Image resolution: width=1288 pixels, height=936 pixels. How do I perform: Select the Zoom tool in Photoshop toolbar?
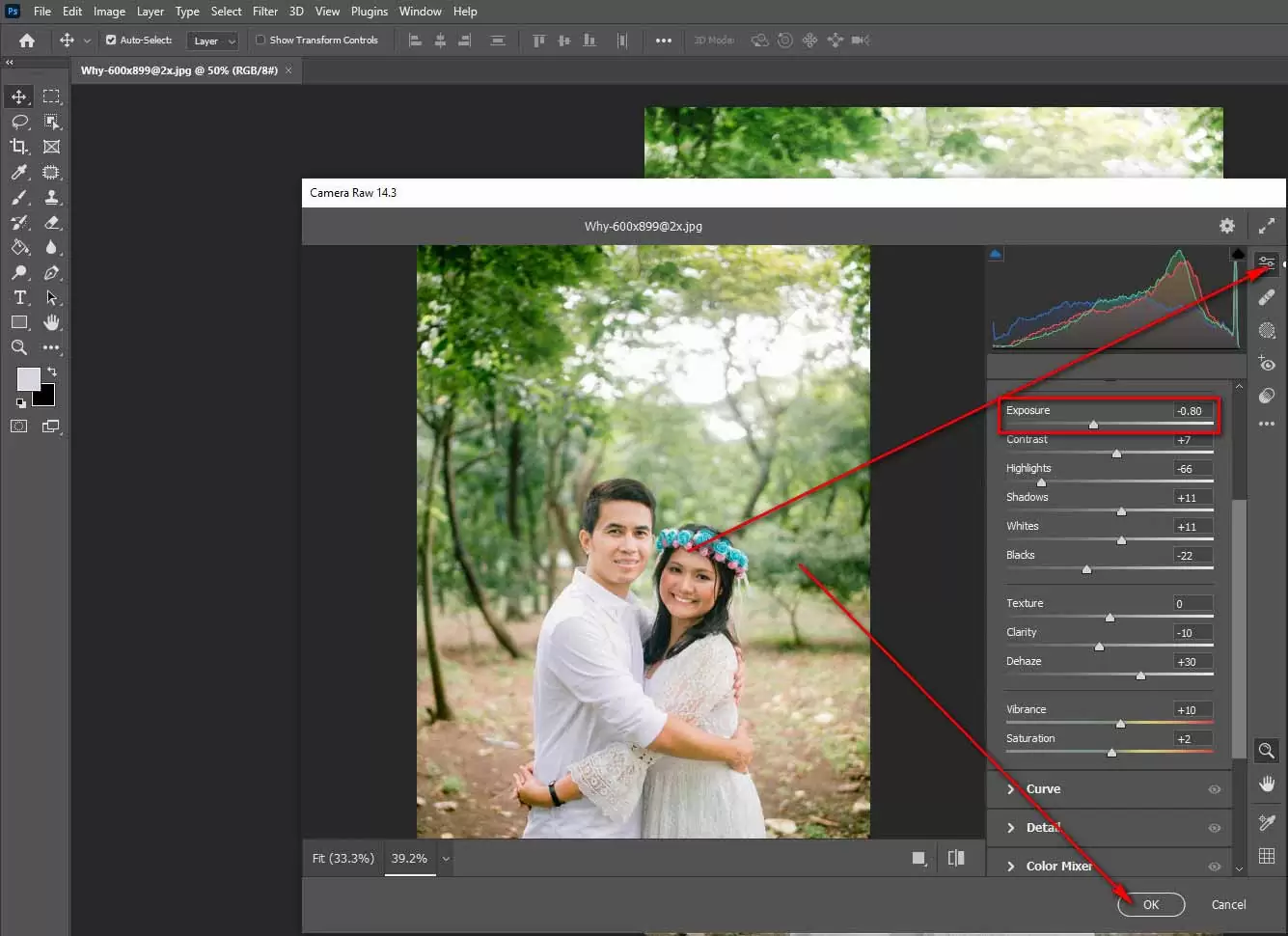click(x=18, y=347)
